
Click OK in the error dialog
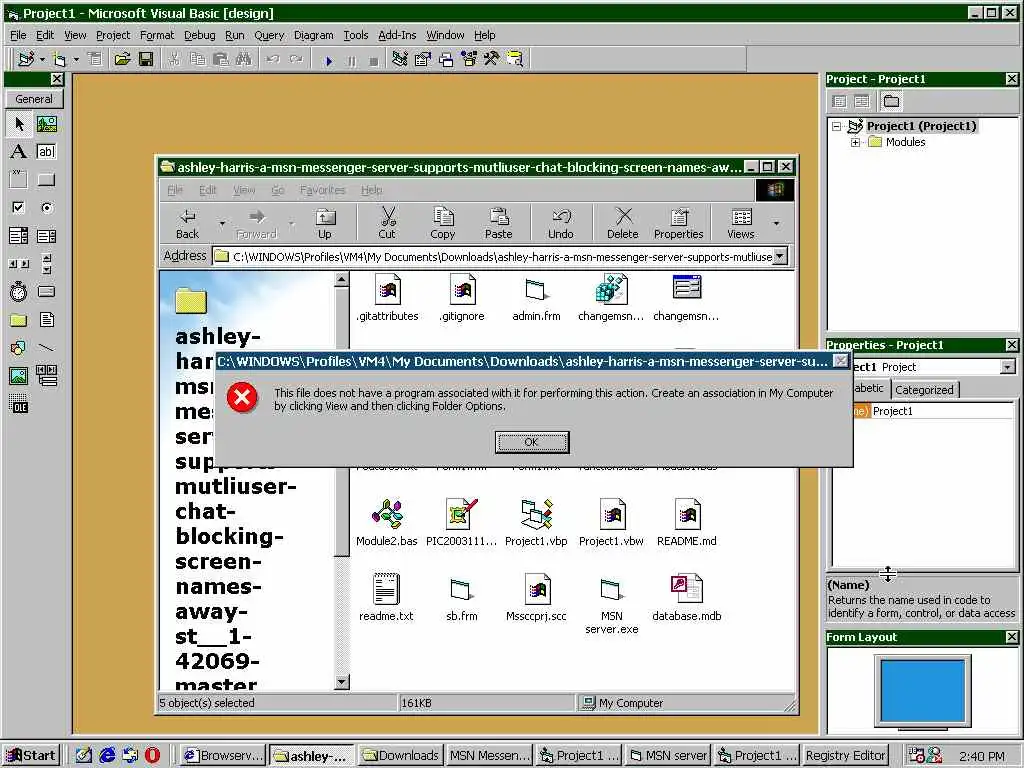click(532, 442)
